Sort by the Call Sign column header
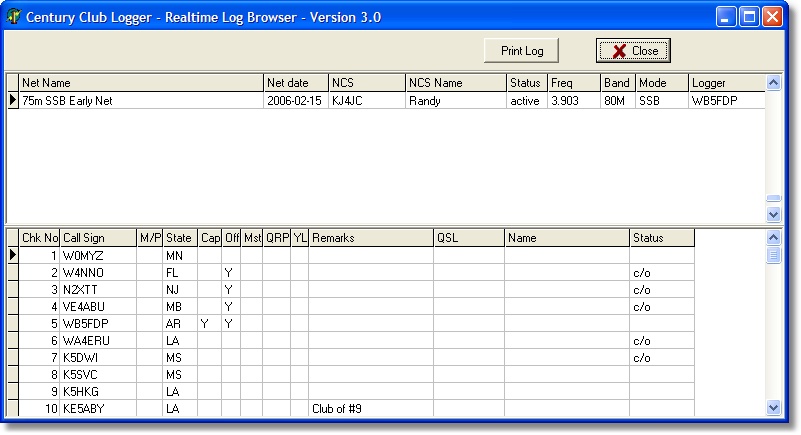This screenshot has width=801, height=435. coord(97,238)
